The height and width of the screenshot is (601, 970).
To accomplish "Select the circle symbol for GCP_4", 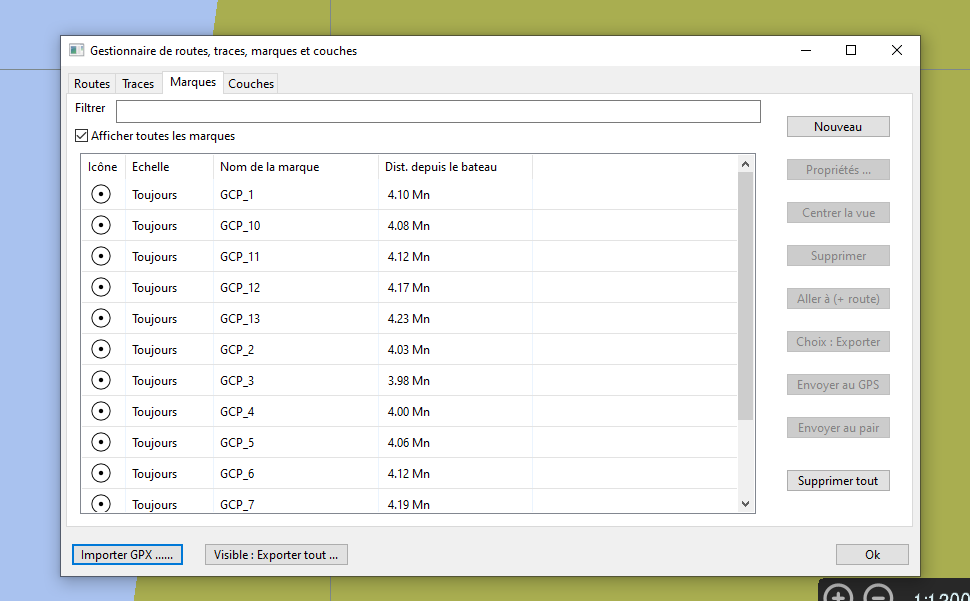I will click(100, 410).
